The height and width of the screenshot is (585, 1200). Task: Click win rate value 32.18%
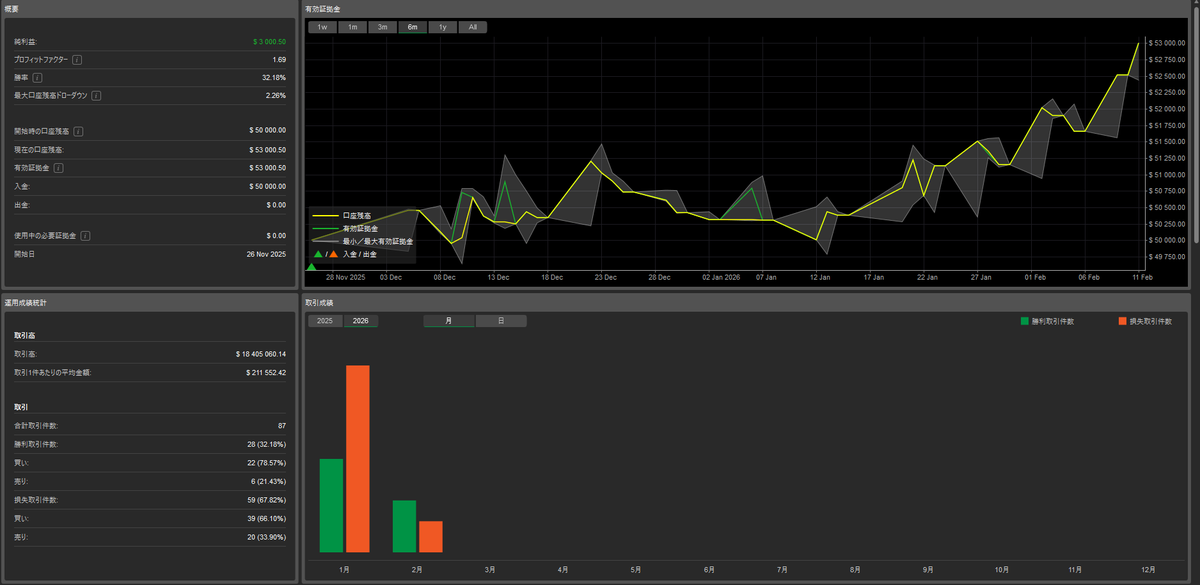pyautogui.click(x=274, y=77)
